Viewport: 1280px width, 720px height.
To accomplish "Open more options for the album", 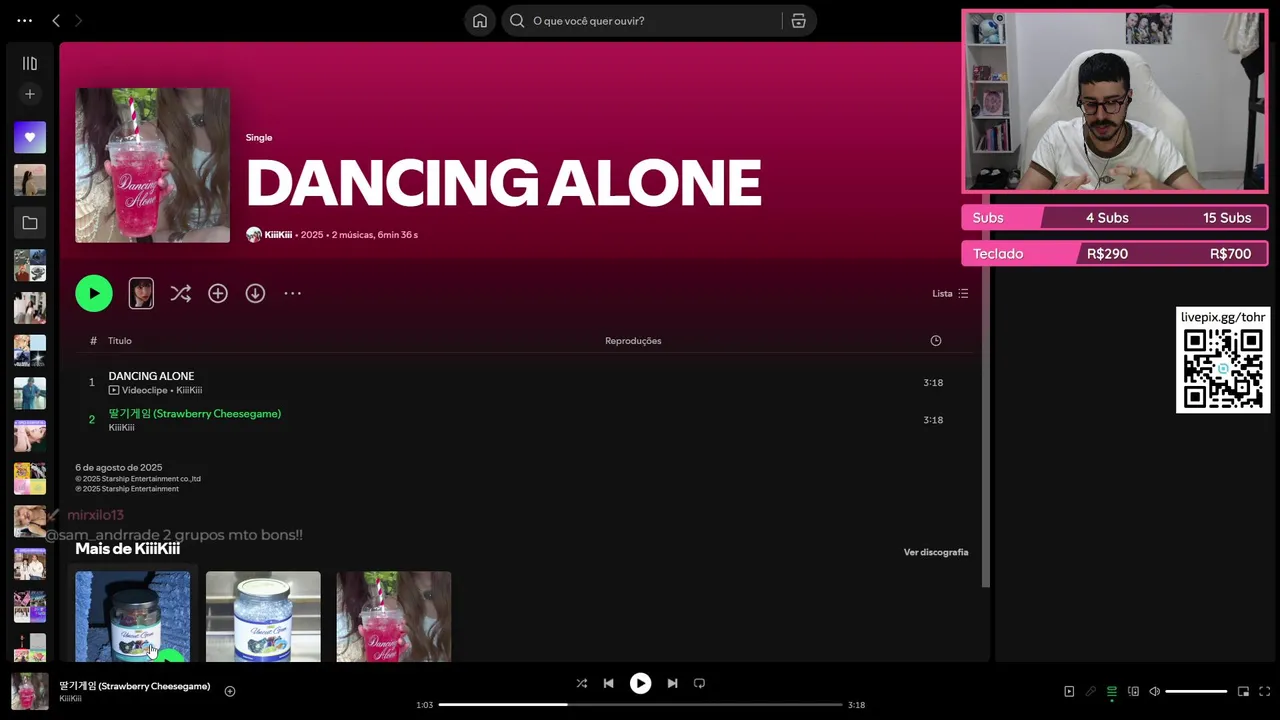I will (292, 293).
